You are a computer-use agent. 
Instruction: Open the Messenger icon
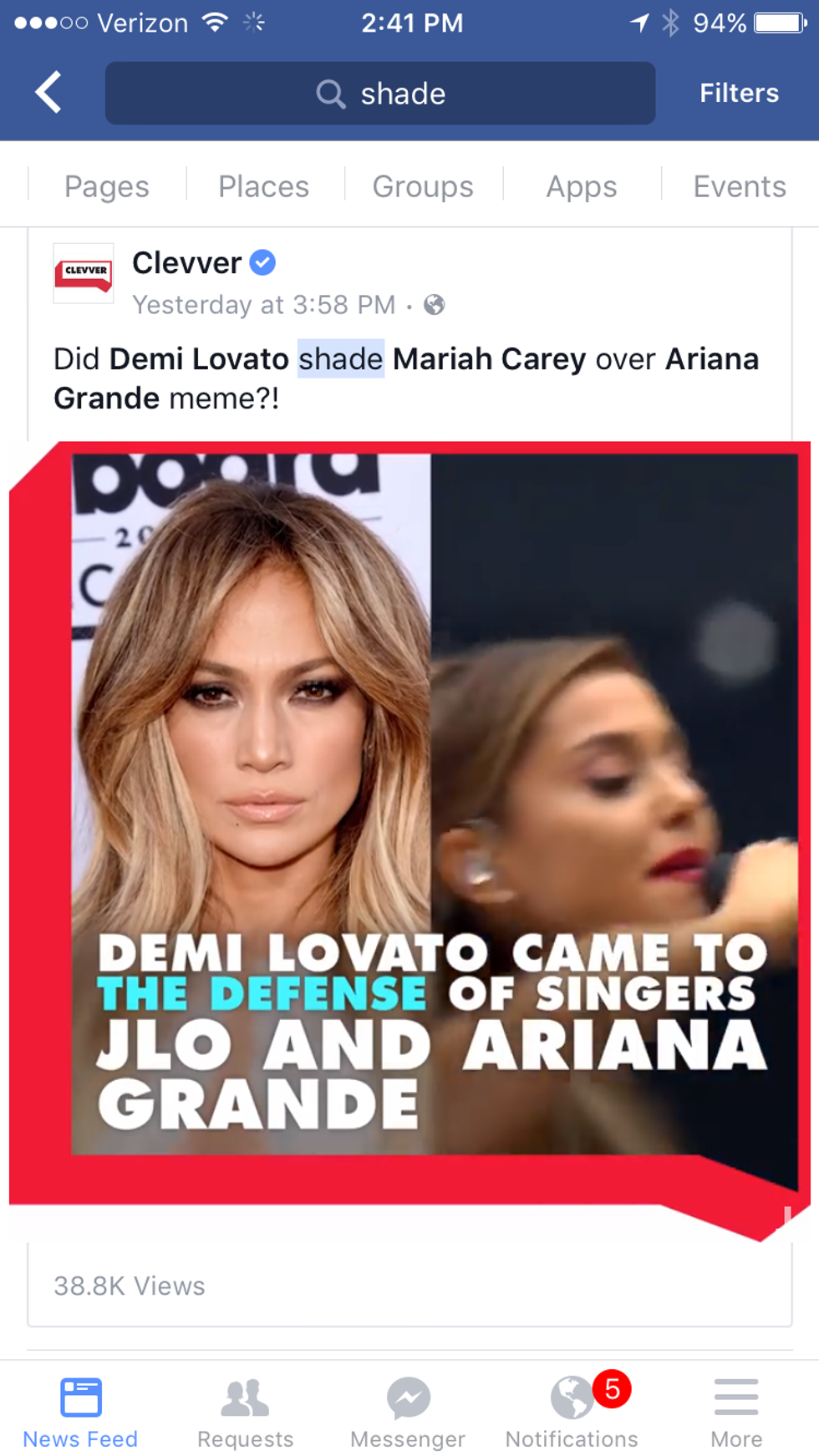(409, 1398)
